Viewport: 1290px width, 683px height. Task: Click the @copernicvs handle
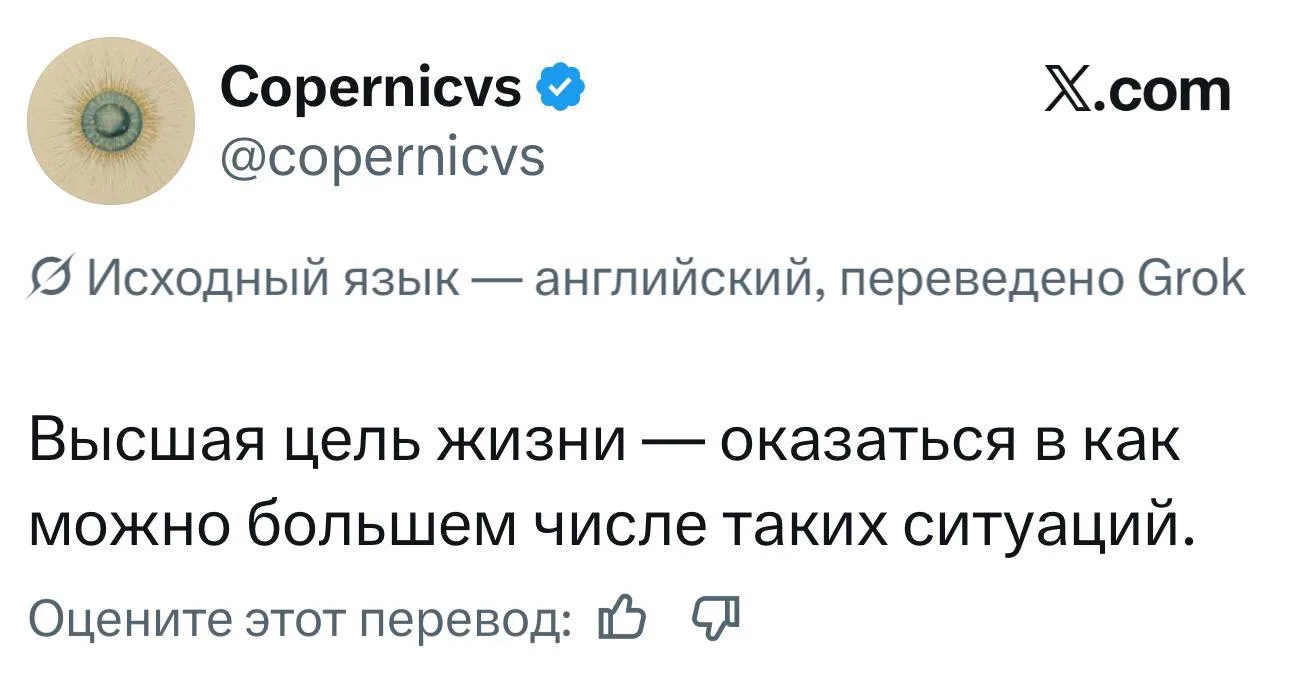382,156
